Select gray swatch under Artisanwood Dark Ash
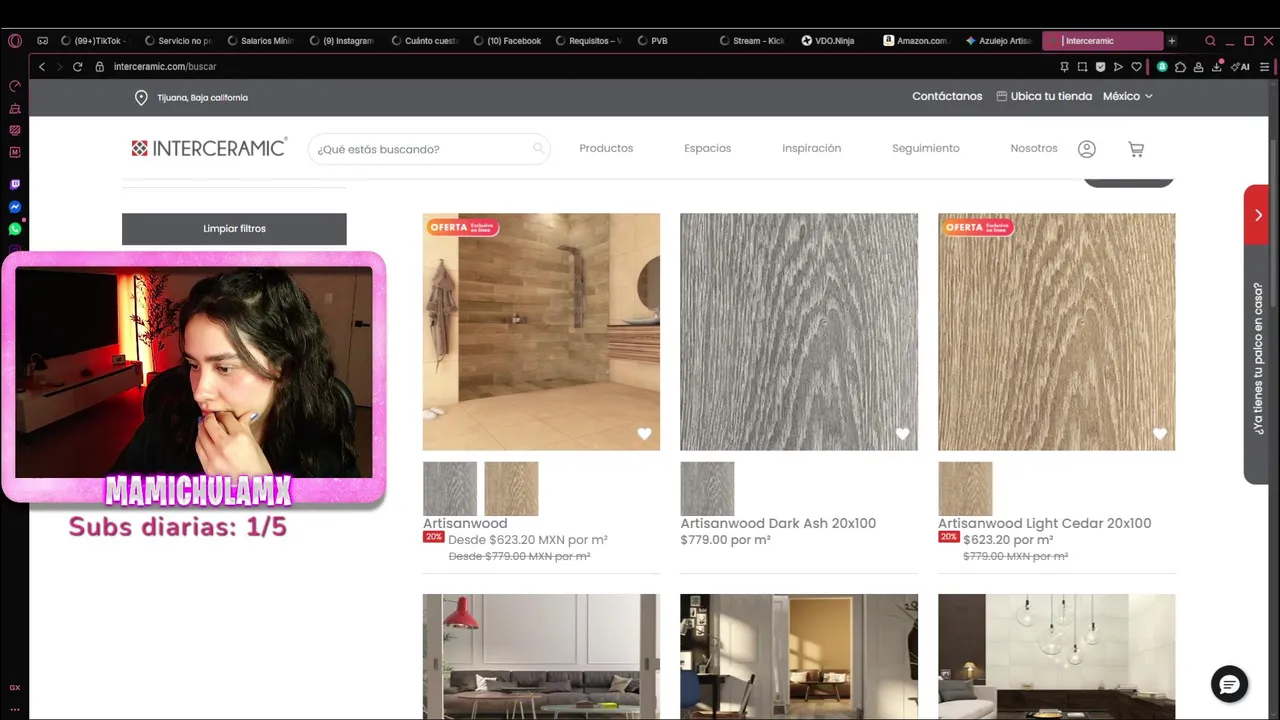The image size is (1280, 720). [707, 489]
